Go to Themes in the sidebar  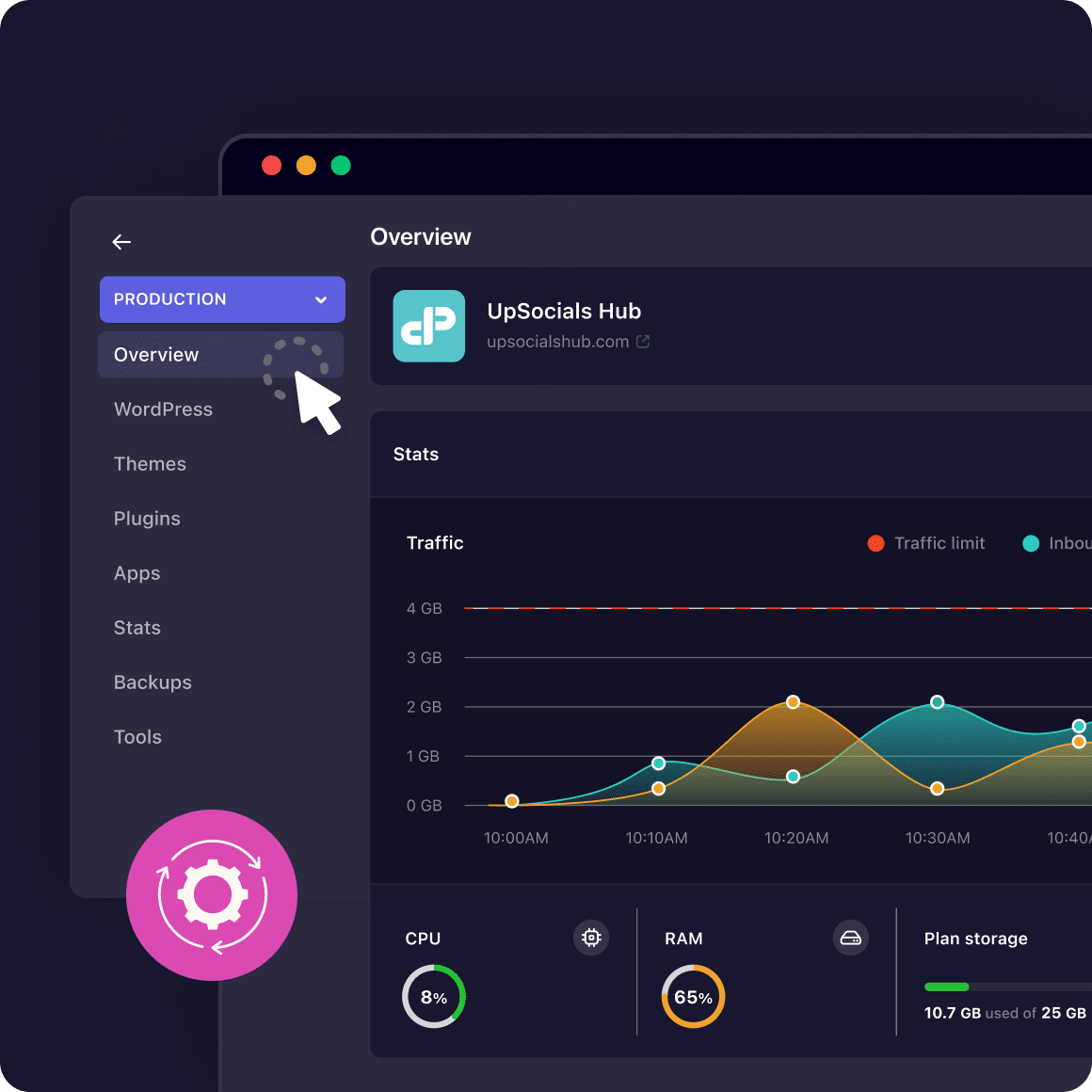(x=150, y=464)
